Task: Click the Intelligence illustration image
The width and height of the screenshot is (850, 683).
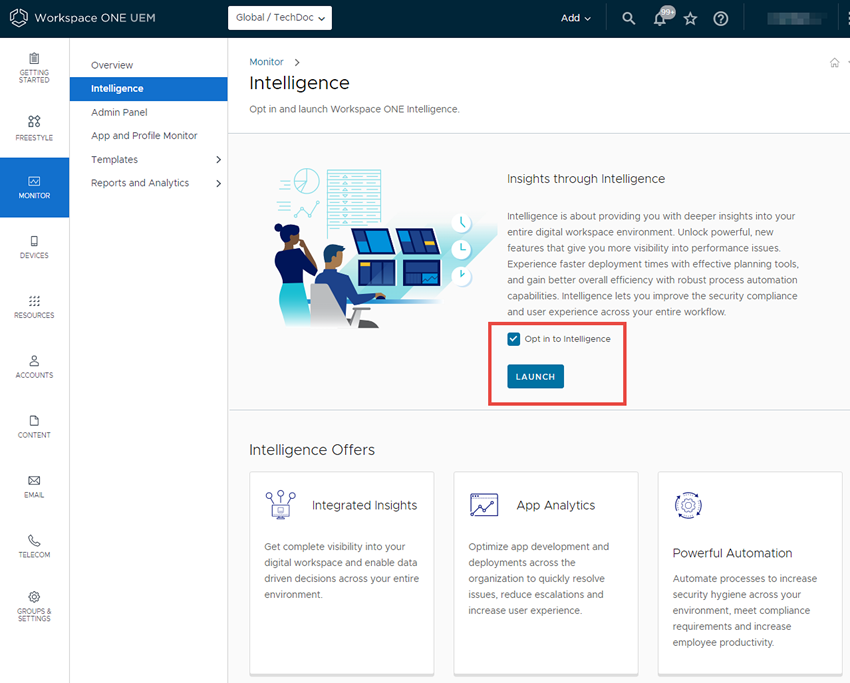Action: point(385,247)
